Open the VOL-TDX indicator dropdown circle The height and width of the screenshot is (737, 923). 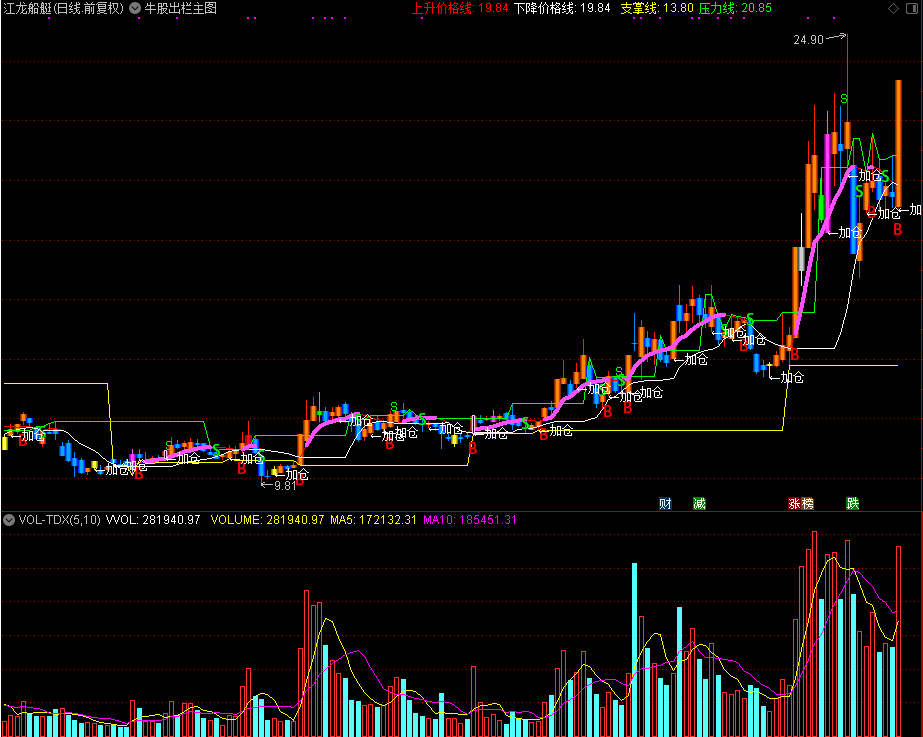click(9, 520)
